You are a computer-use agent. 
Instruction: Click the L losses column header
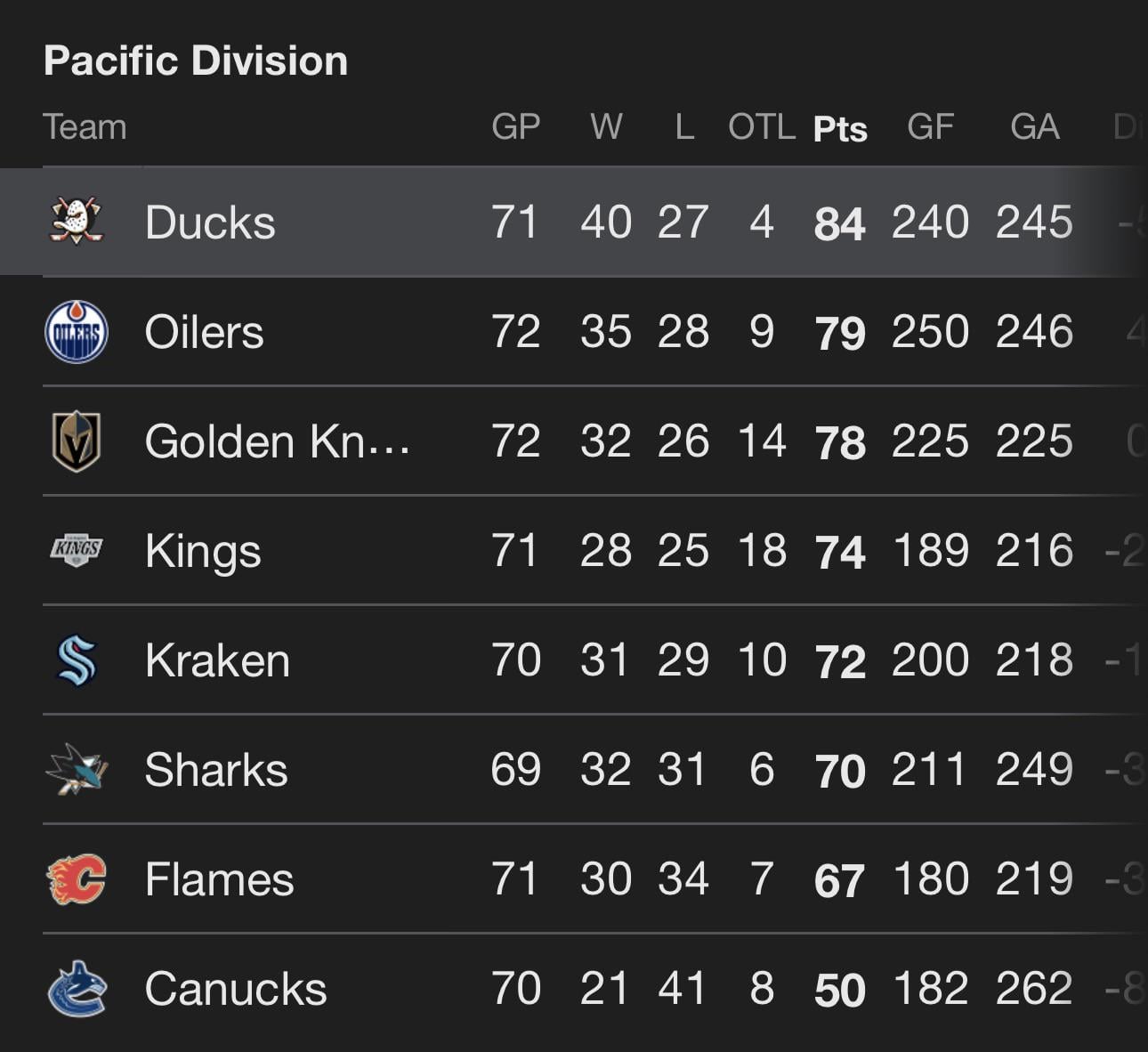click(683, 126)
